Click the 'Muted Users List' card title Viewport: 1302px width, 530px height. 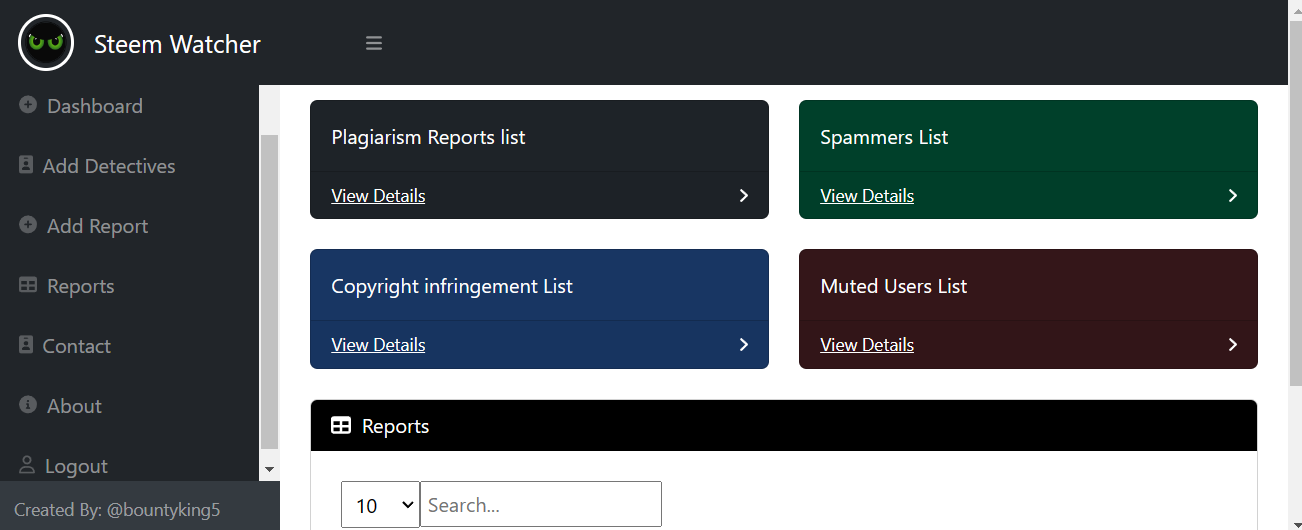click(x=894, y=286)
